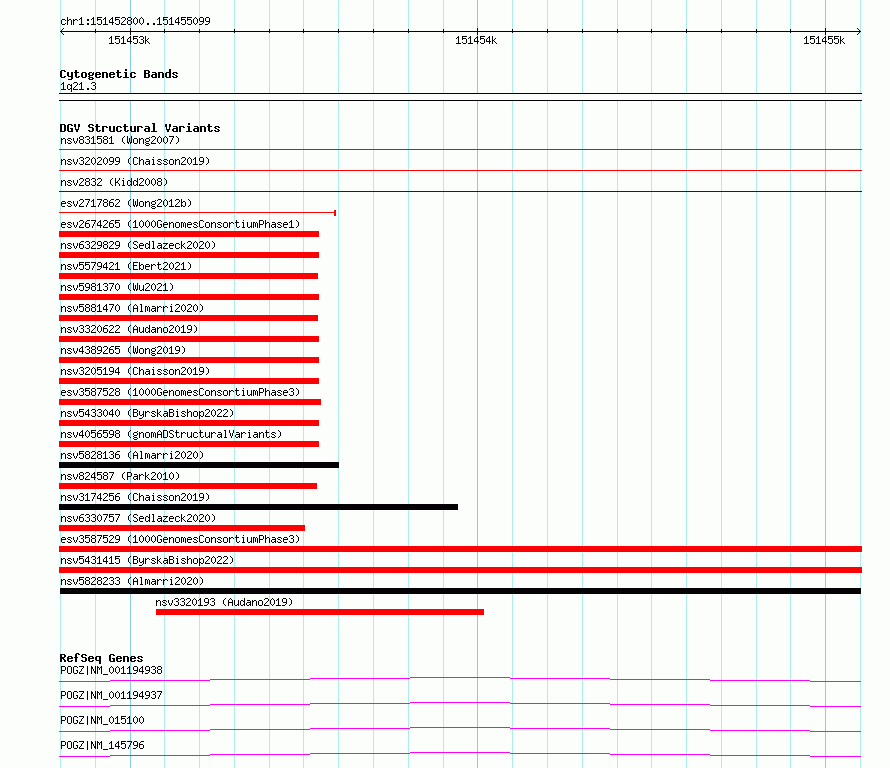Click the Cytogenetic Bands track title

(x=119, y=74)
